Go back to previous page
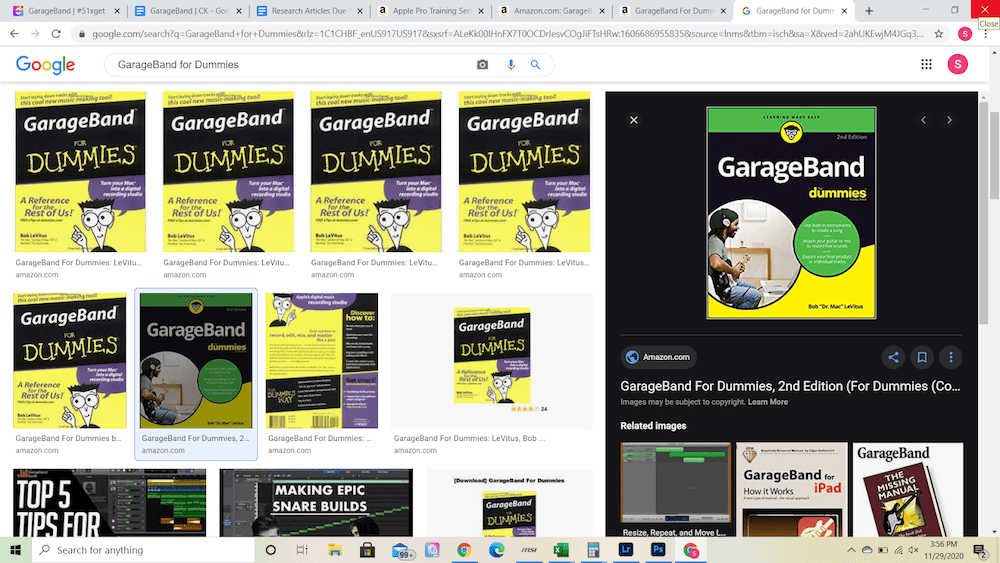This screenshot has height=563, width=1000. 14,34
